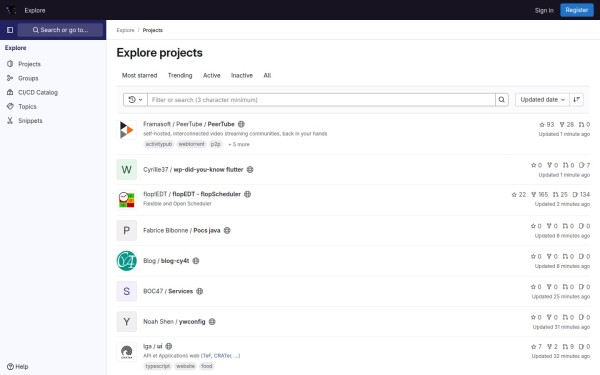Click lga / ui merge requests count 9

568,347
